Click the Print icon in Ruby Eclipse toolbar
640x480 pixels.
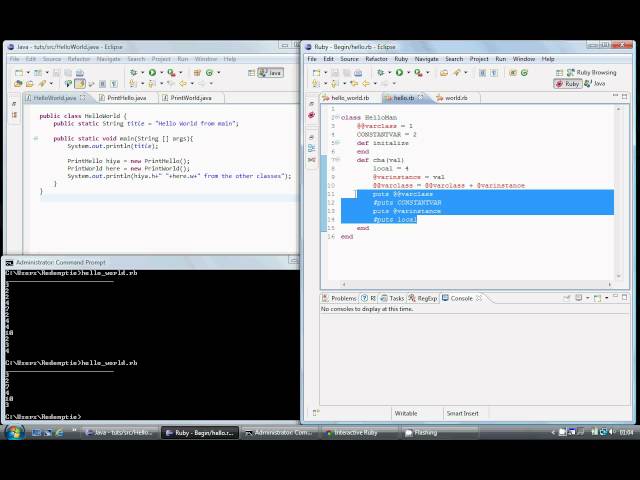tap(358, 73)
